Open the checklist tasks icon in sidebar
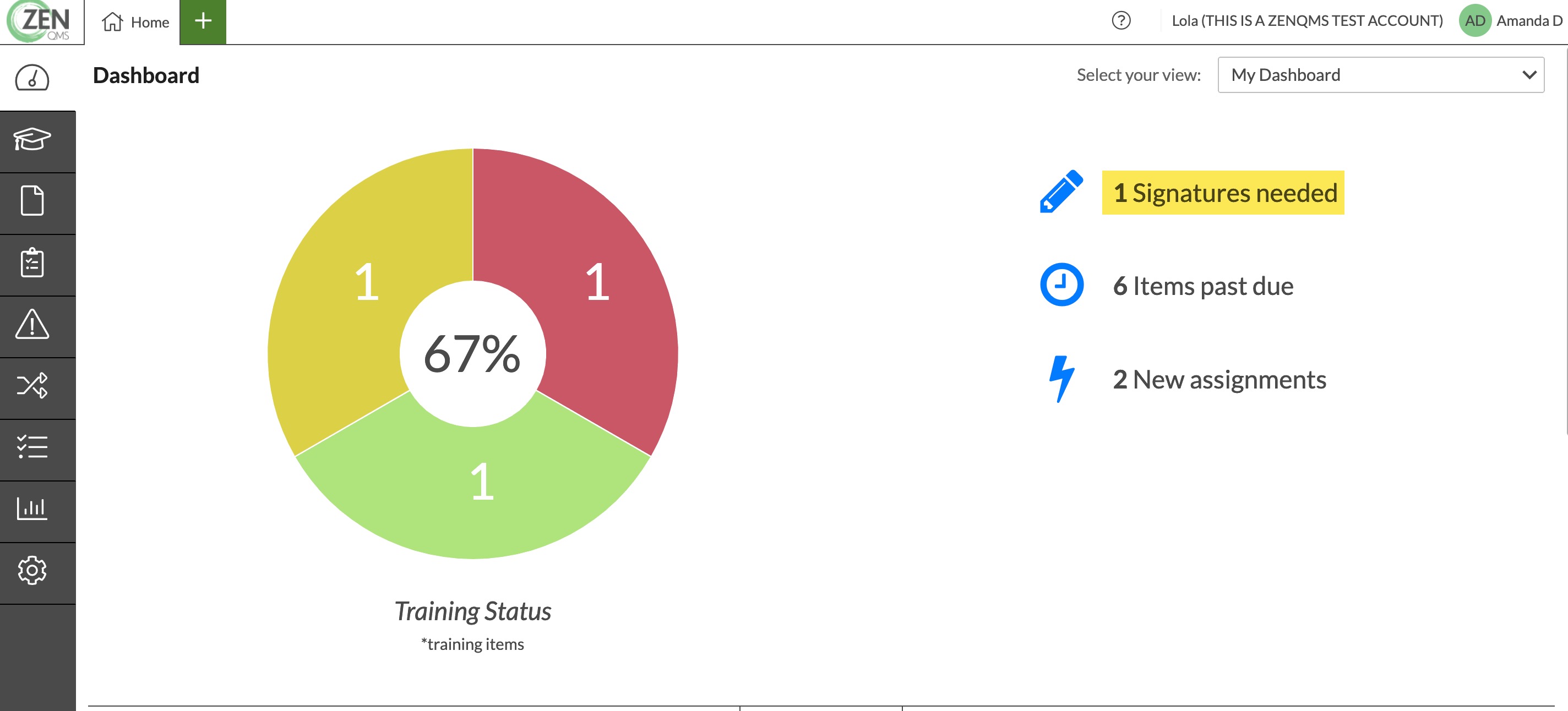This screenshot has width=1568, height=711. tap(32, 447)
